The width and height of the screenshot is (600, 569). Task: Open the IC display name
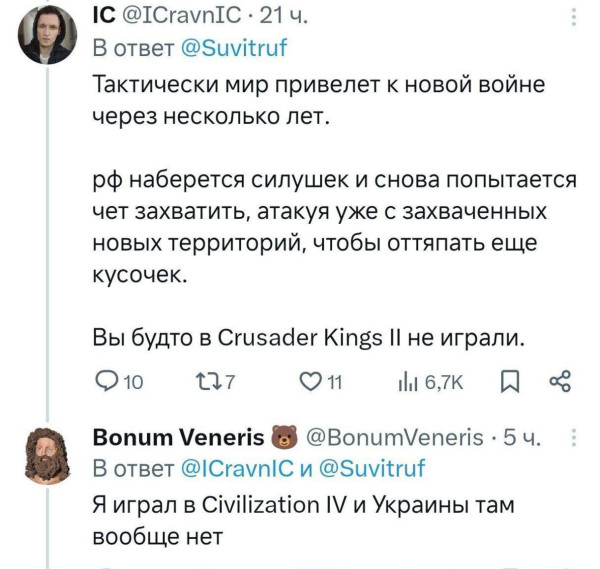[x=104, y=16]
